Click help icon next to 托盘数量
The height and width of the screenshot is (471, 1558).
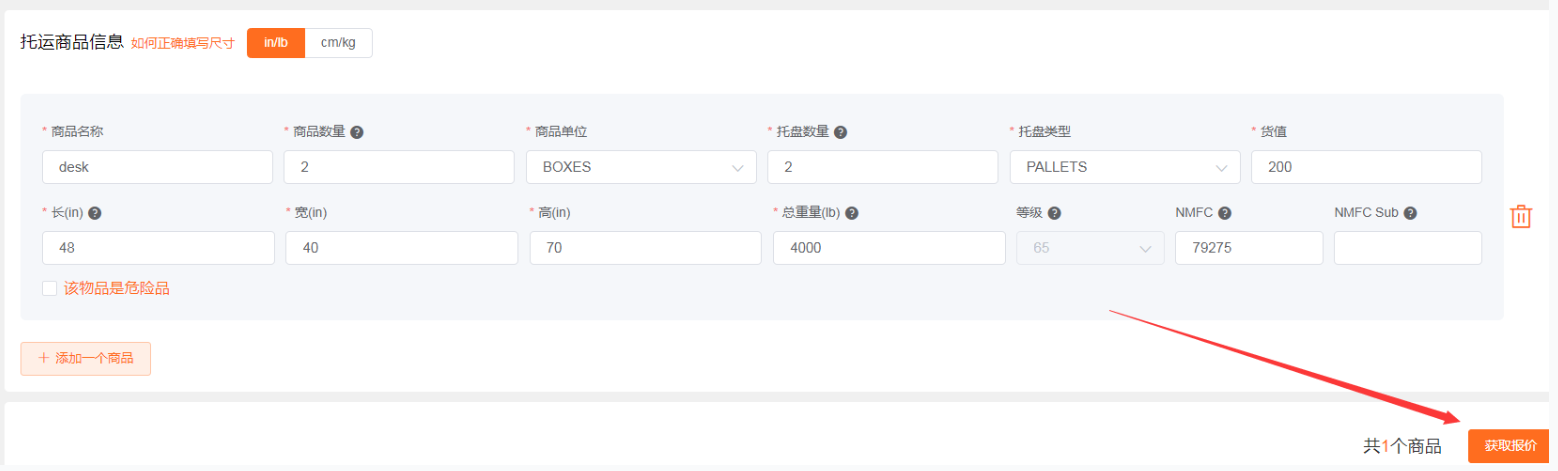pos(841,132)
